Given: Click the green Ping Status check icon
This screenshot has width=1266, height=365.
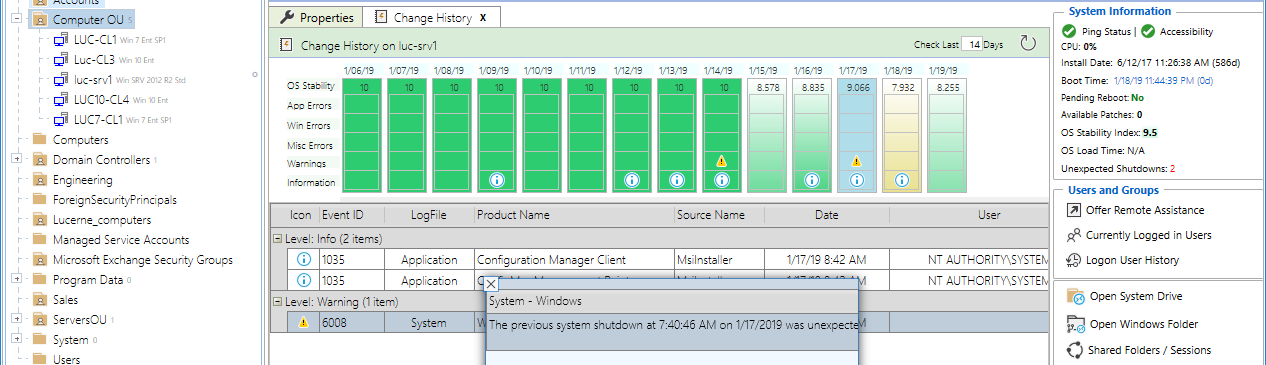Looking at the screenshot, I should 1069,32.
